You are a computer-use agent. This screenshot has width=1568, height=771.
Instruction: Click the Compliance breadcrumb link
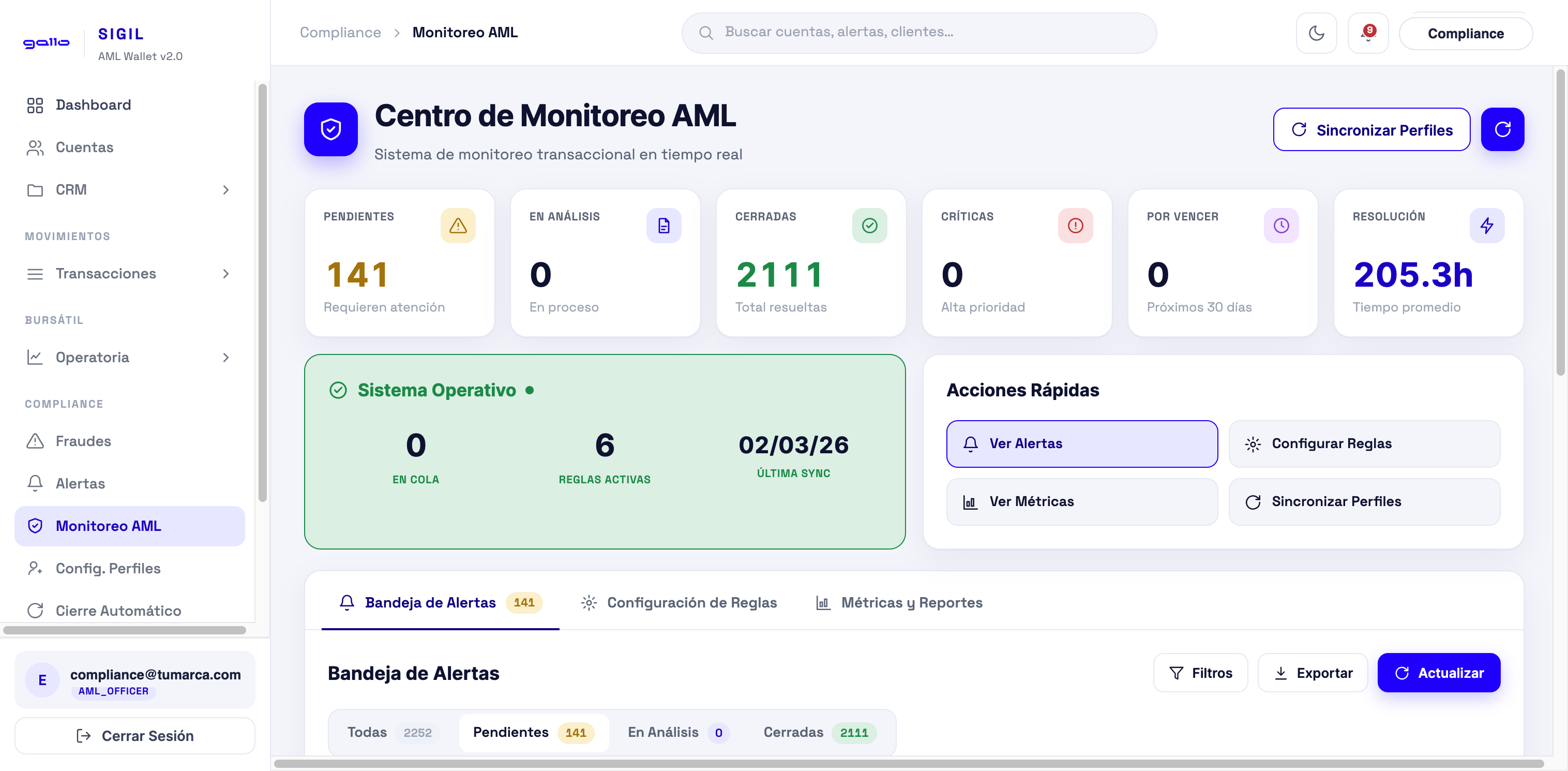pyautogui.click(x=340, y=32)
